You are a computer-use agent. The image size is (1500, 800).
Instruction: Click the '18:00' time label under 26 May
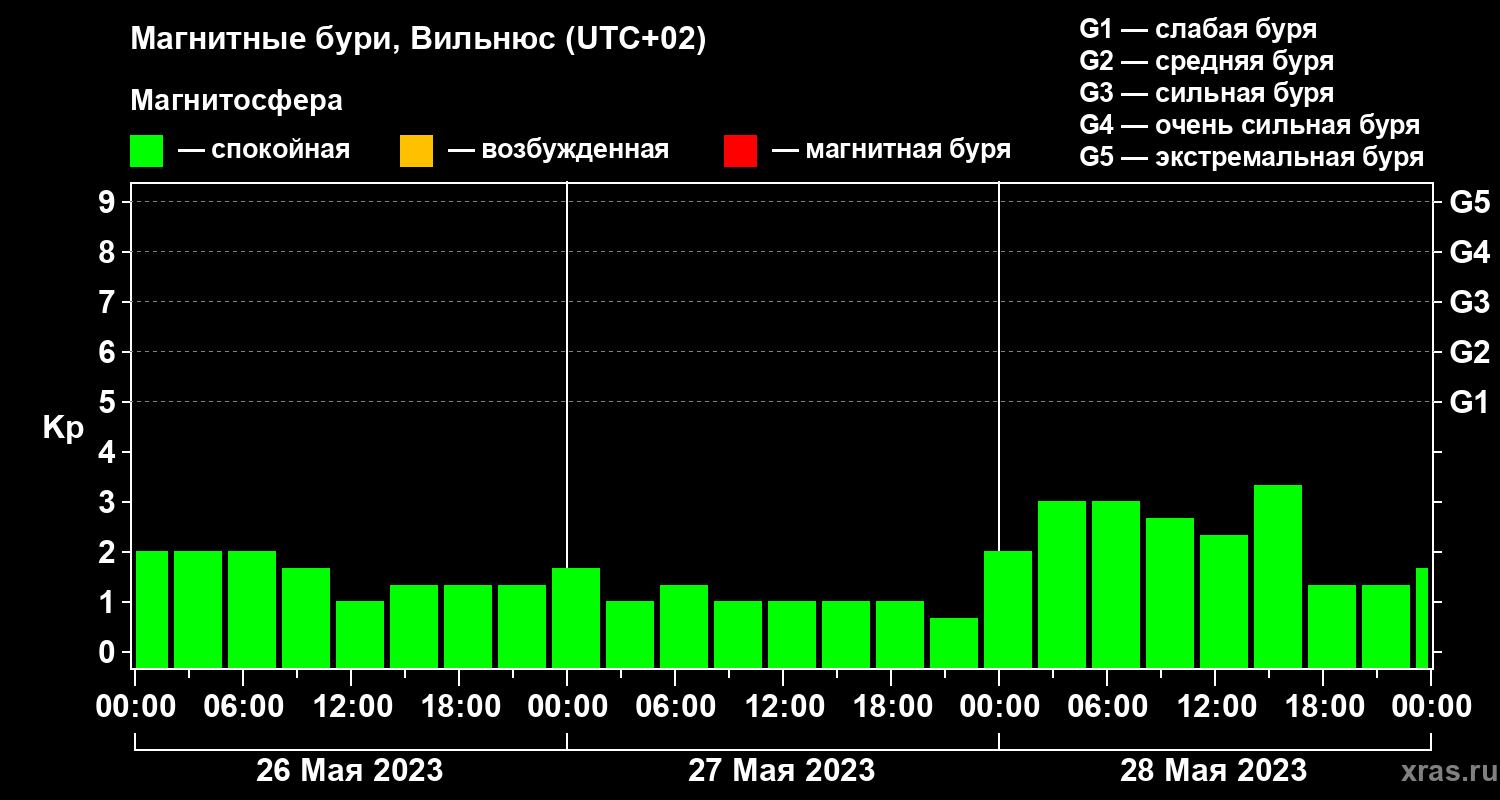[x=459, y=706]
